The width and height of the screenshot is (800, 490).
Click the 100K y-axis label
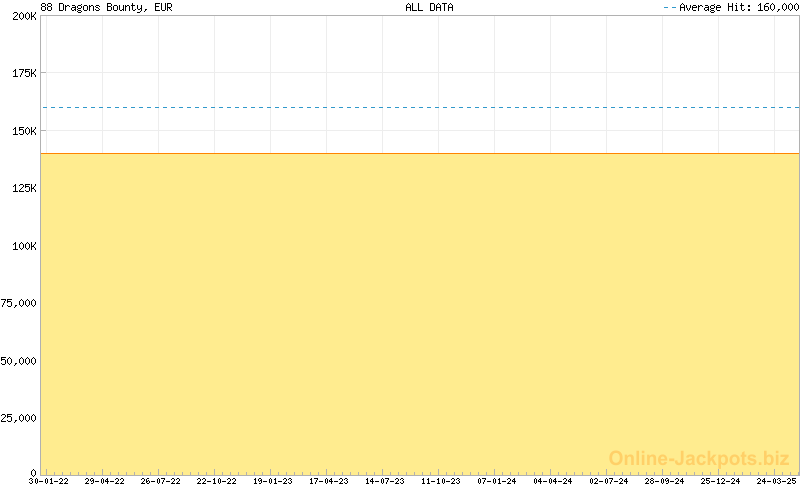click(24, 245)
